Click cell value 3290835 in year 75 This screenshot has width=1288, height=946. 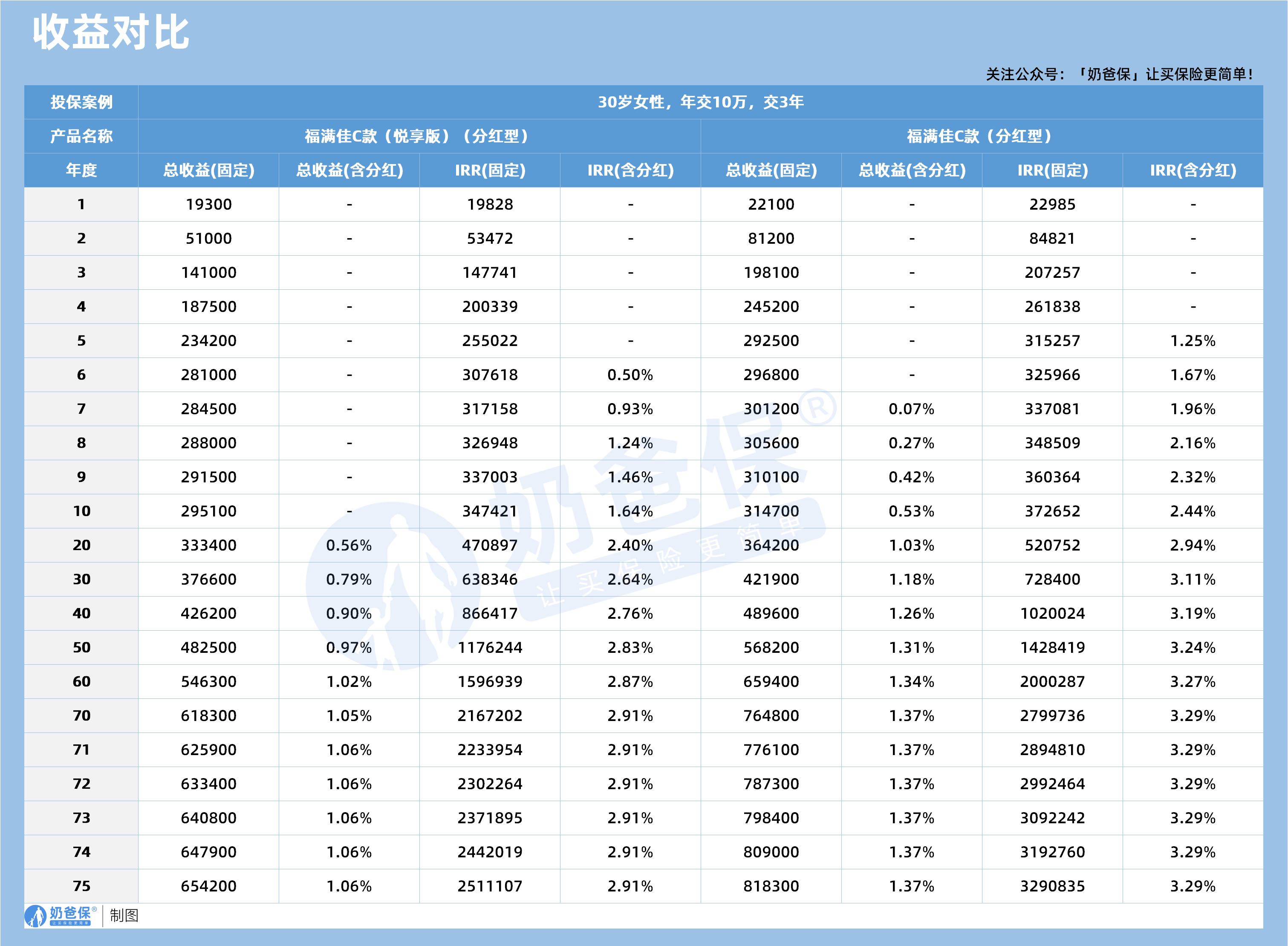tap(1052, 886)
